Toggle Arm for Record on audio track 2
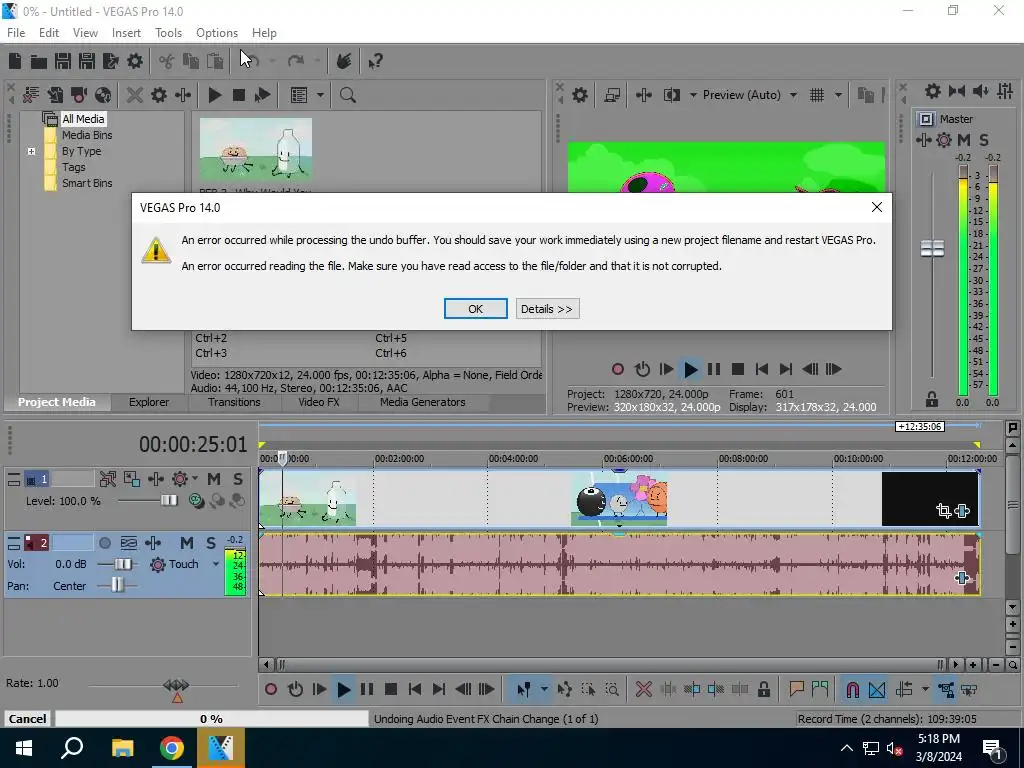 104,543
